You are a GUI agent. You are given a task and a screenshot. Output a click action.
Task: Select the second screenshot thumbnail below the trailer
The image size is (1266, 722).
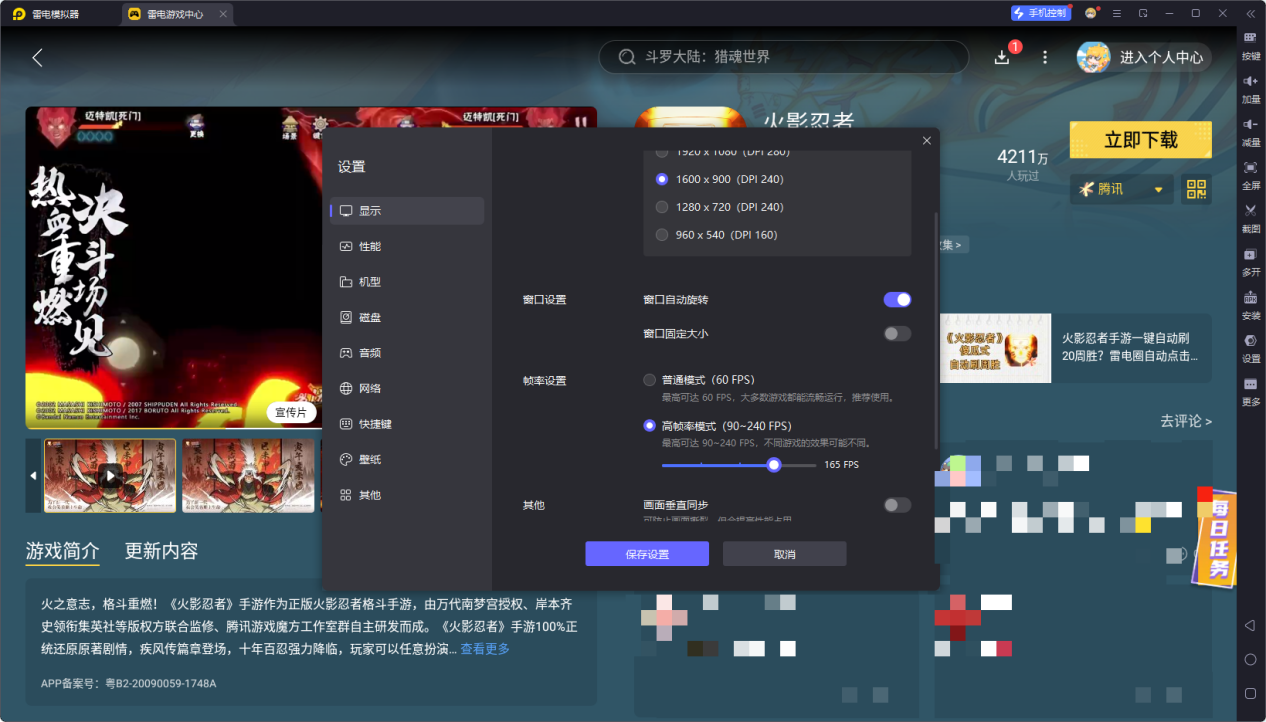click(x=248, y=475)
